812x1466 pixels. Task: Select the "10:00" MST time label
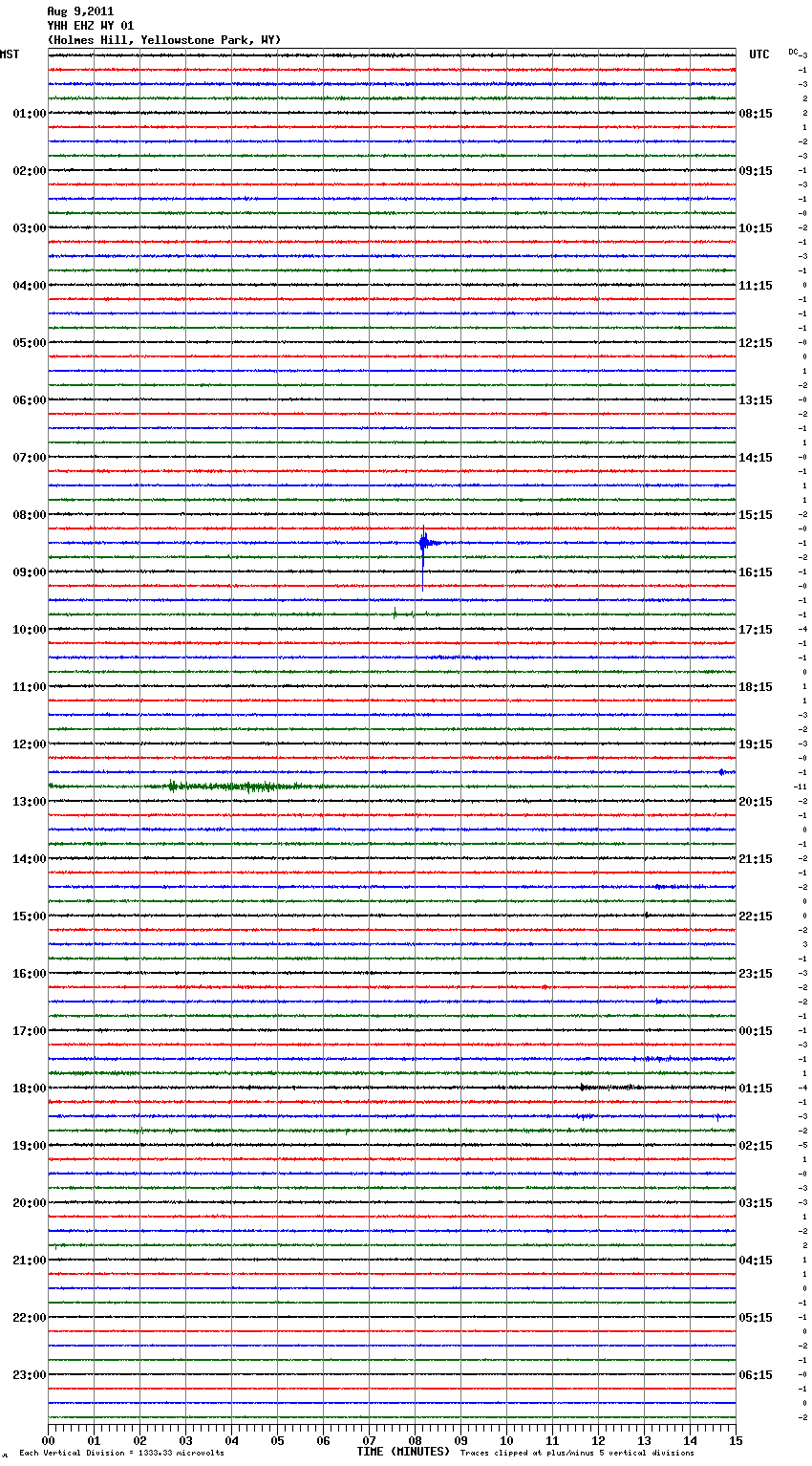(30, 630)
